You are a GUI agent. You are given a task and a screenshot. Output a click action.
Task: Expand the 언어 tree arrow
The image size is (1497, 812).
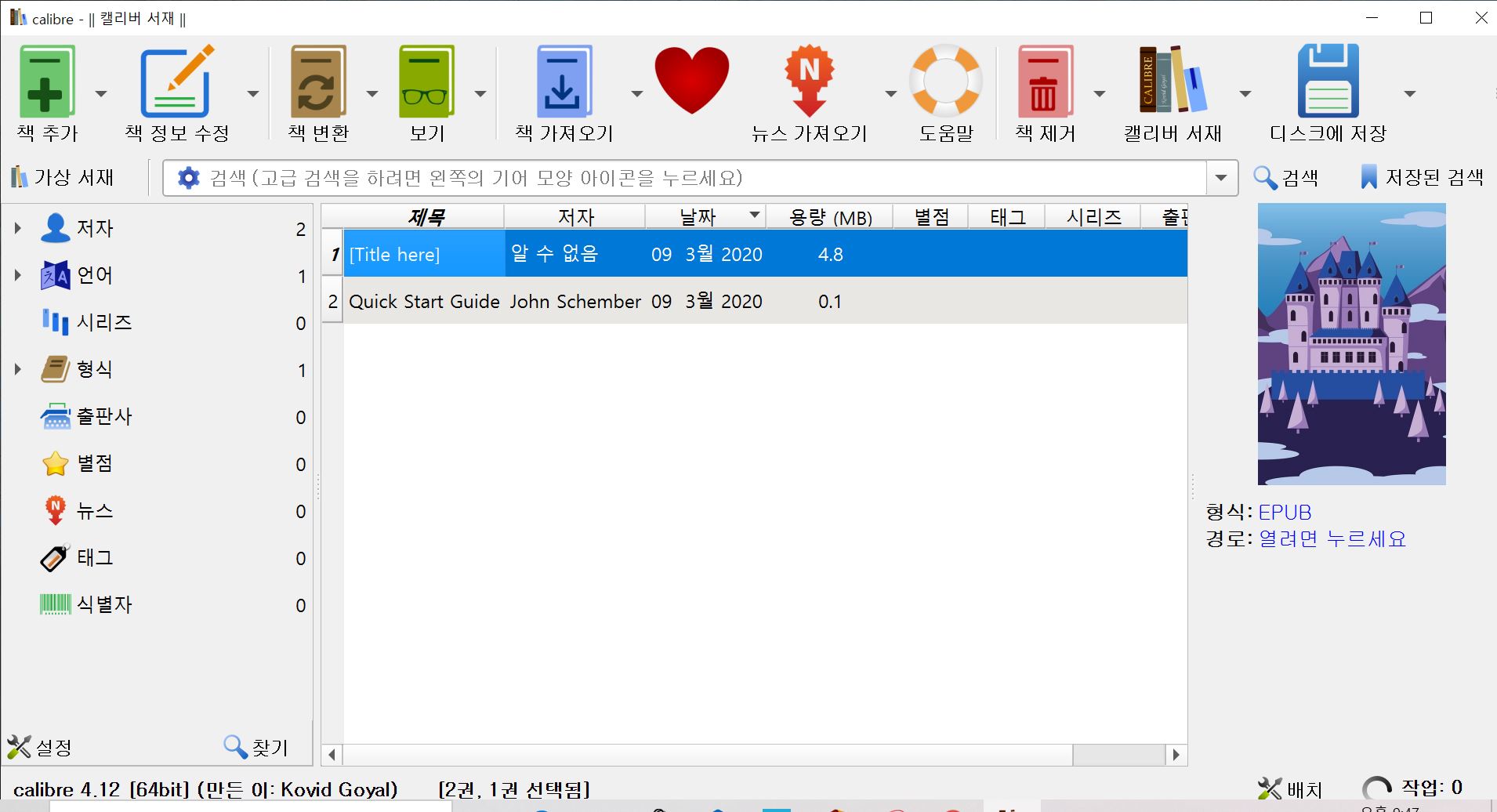click(17, 275)
